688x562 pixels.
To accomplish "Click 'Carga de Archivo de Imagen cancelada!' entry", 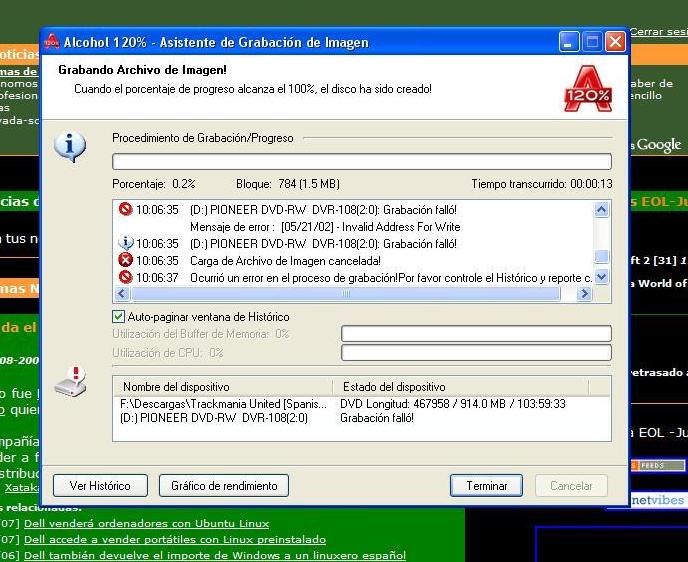I will [x=285, y=261].
